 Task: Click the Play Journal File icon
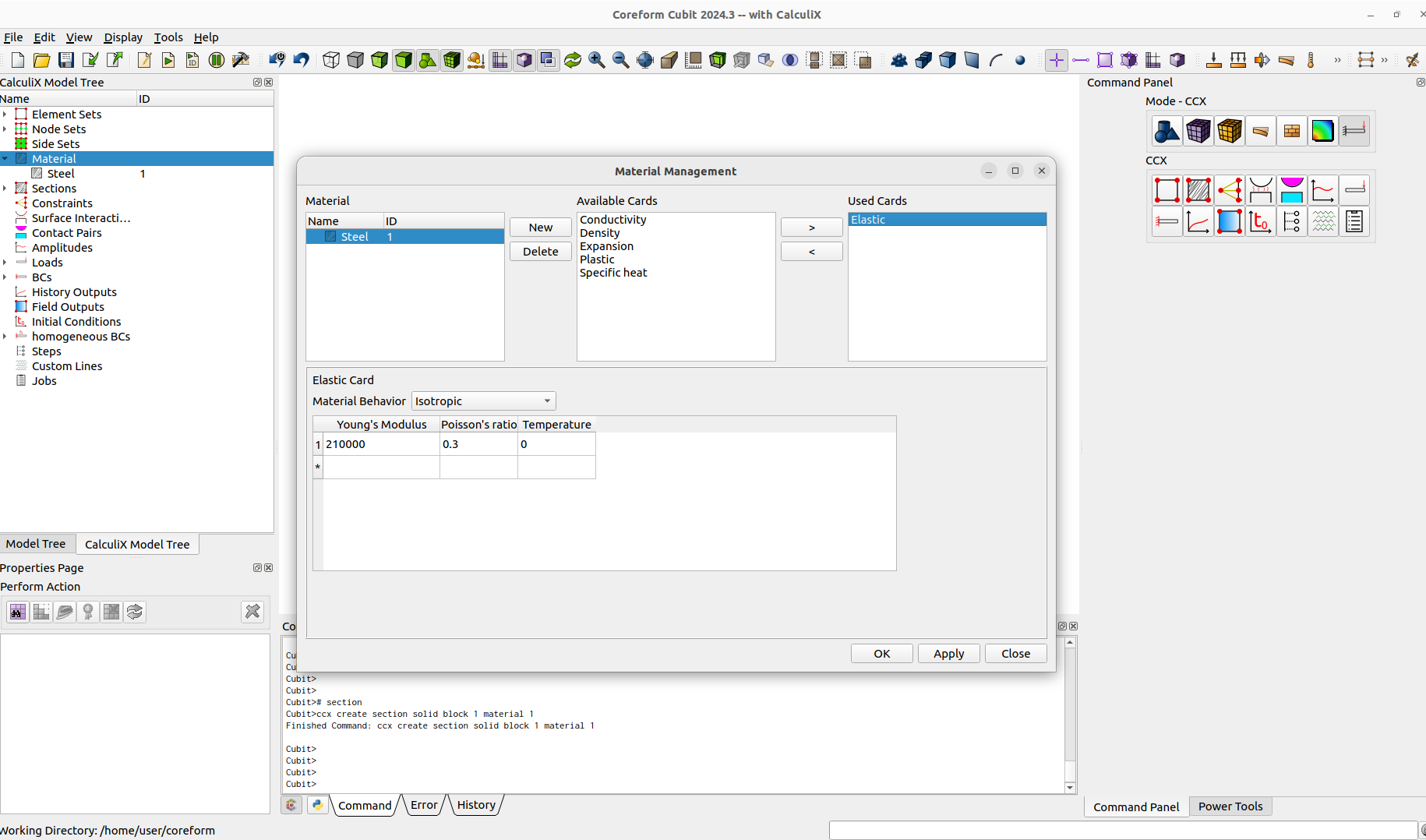pos(168,60)
